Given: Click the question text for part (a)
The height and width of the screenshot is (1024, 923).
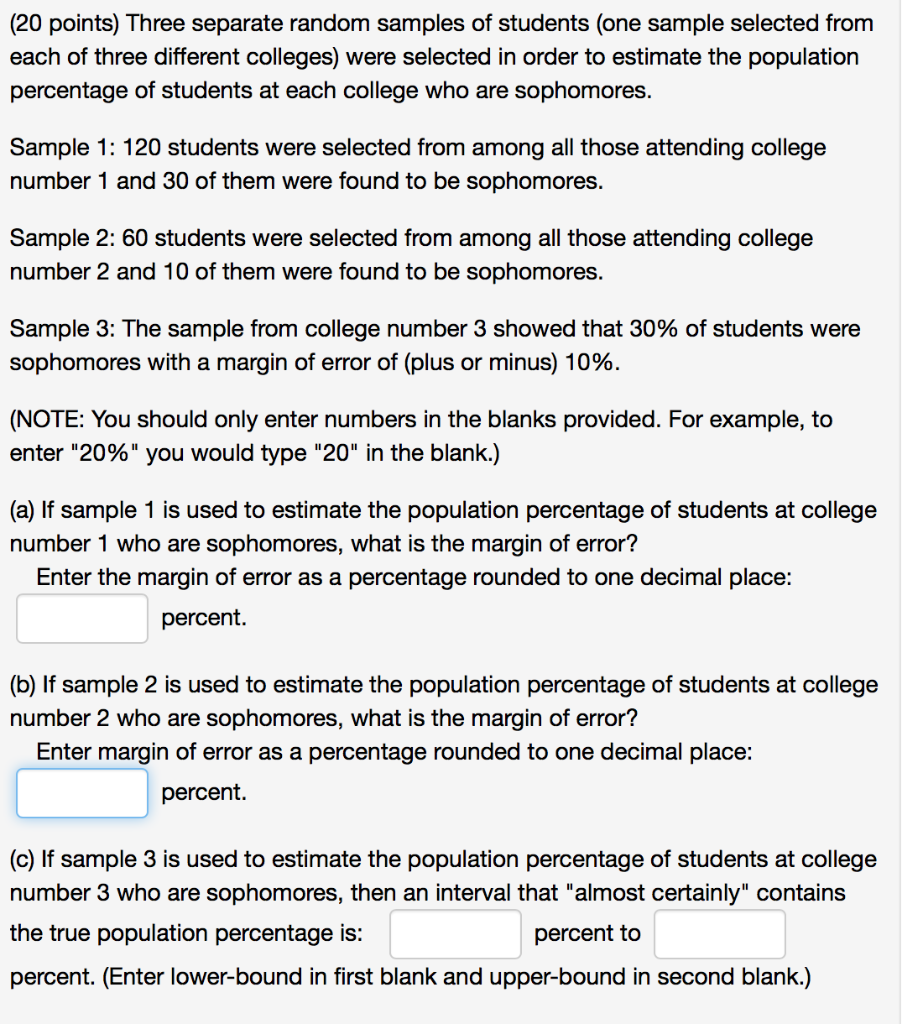Looking at the screenshot, I should 443,526.
